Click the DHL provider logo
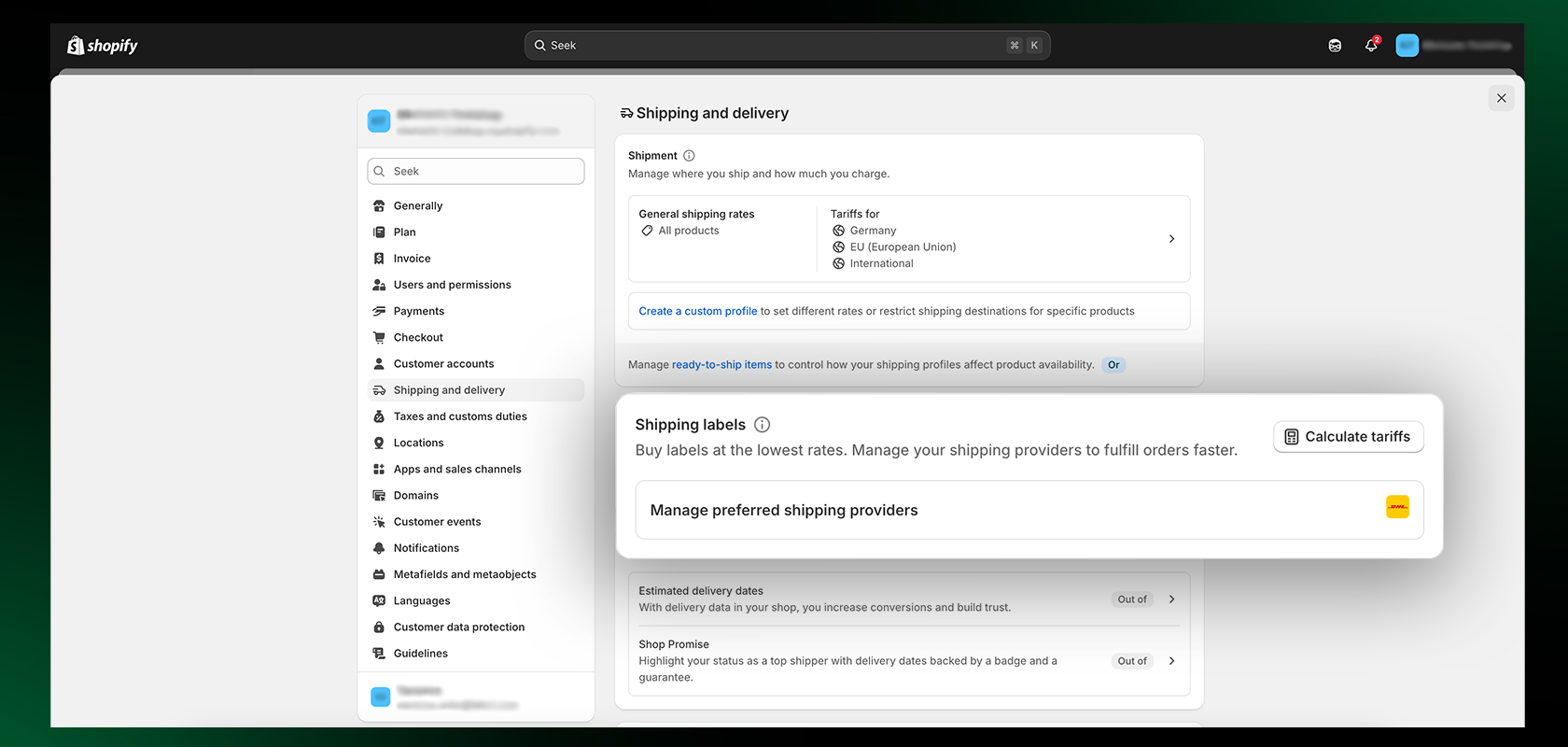The height and width of the screenshot is (747, 1568). pyautogui.click(x=1397, y=507)
